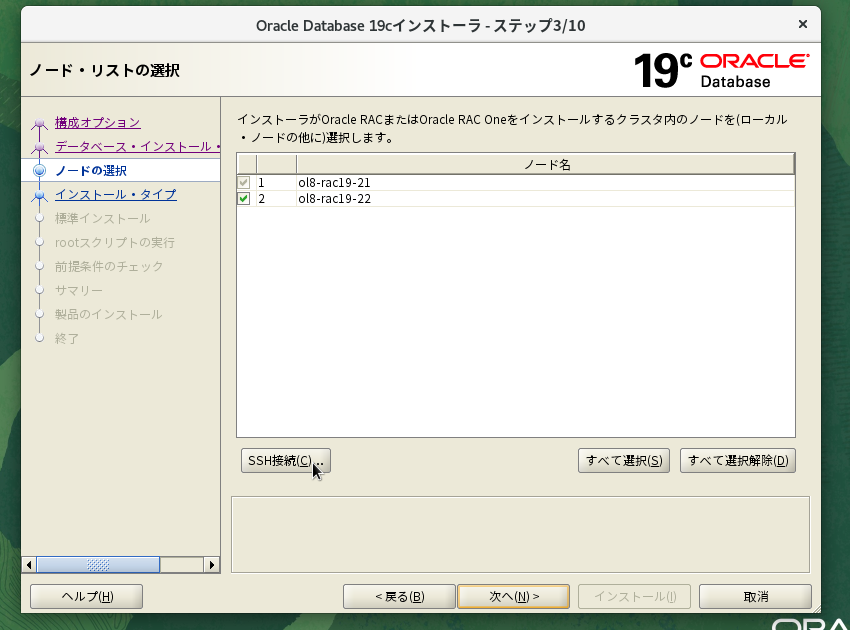This screenshot has width=850, height=630.
Task: Click the Oracle 19c Database logo
Action: coord(722,70)
